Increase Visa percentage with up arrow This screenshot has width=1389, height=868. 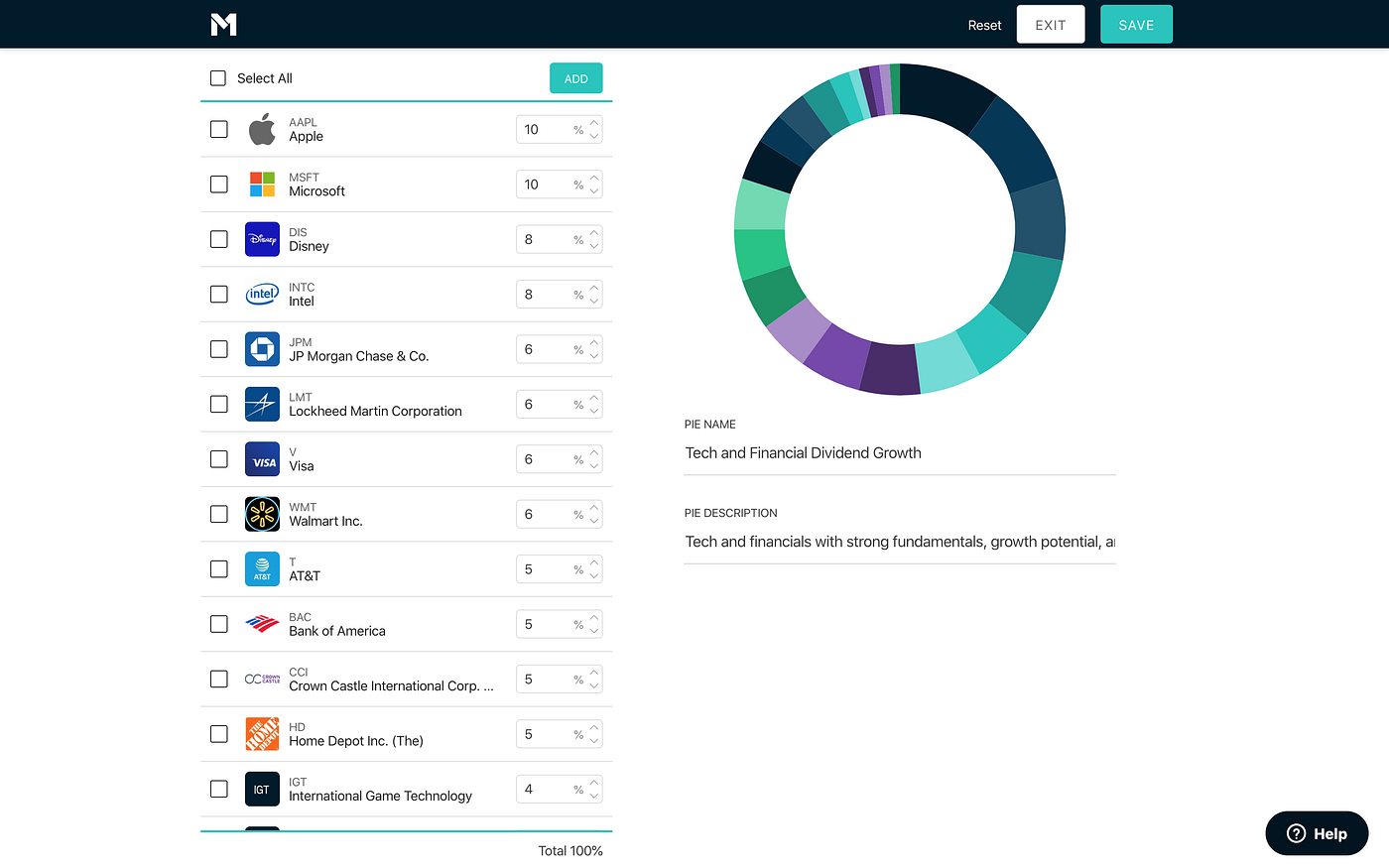(594, 454)
